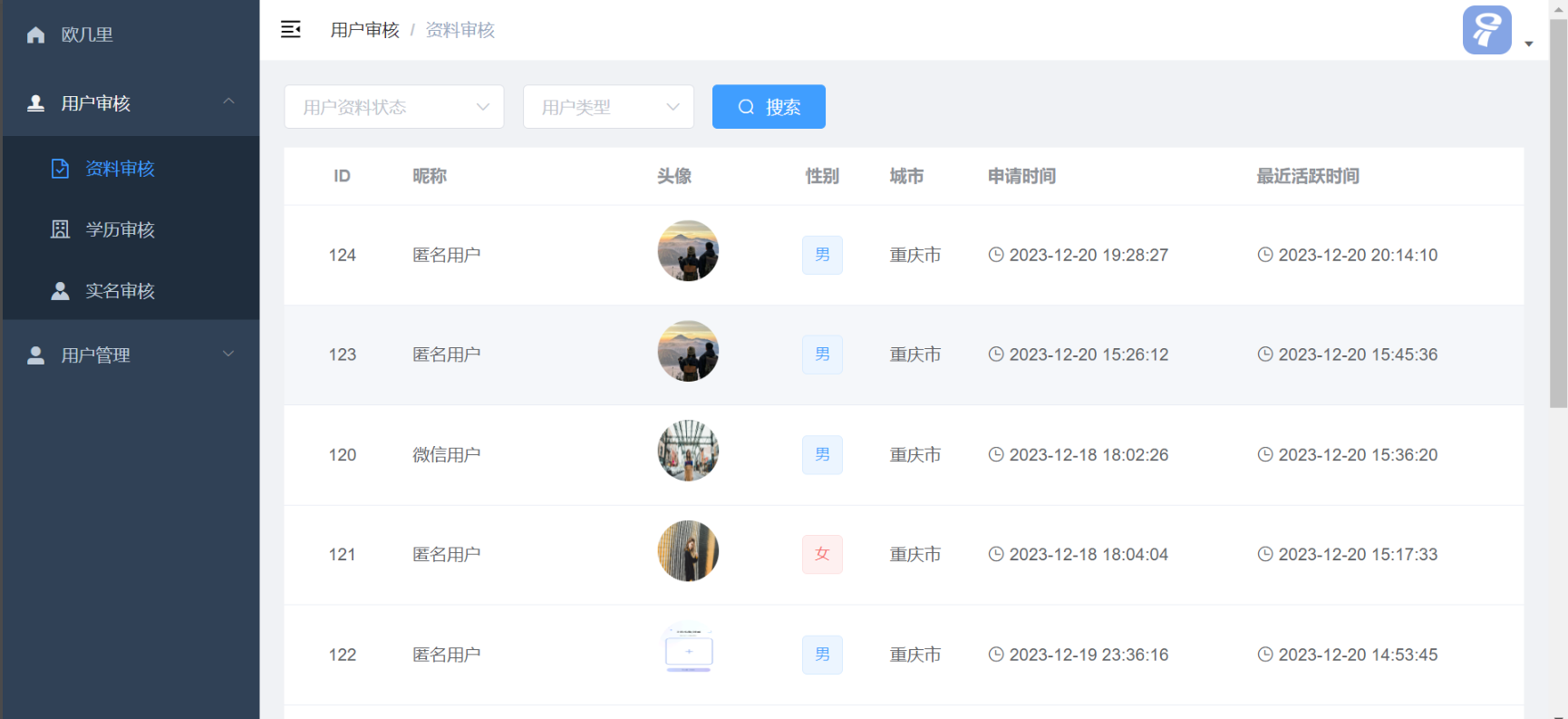The height and width of the screenshot is (719, 1568).
Task: Click clock icon beside 2023-12-20 15:26:12
Action: coord(996,355)
